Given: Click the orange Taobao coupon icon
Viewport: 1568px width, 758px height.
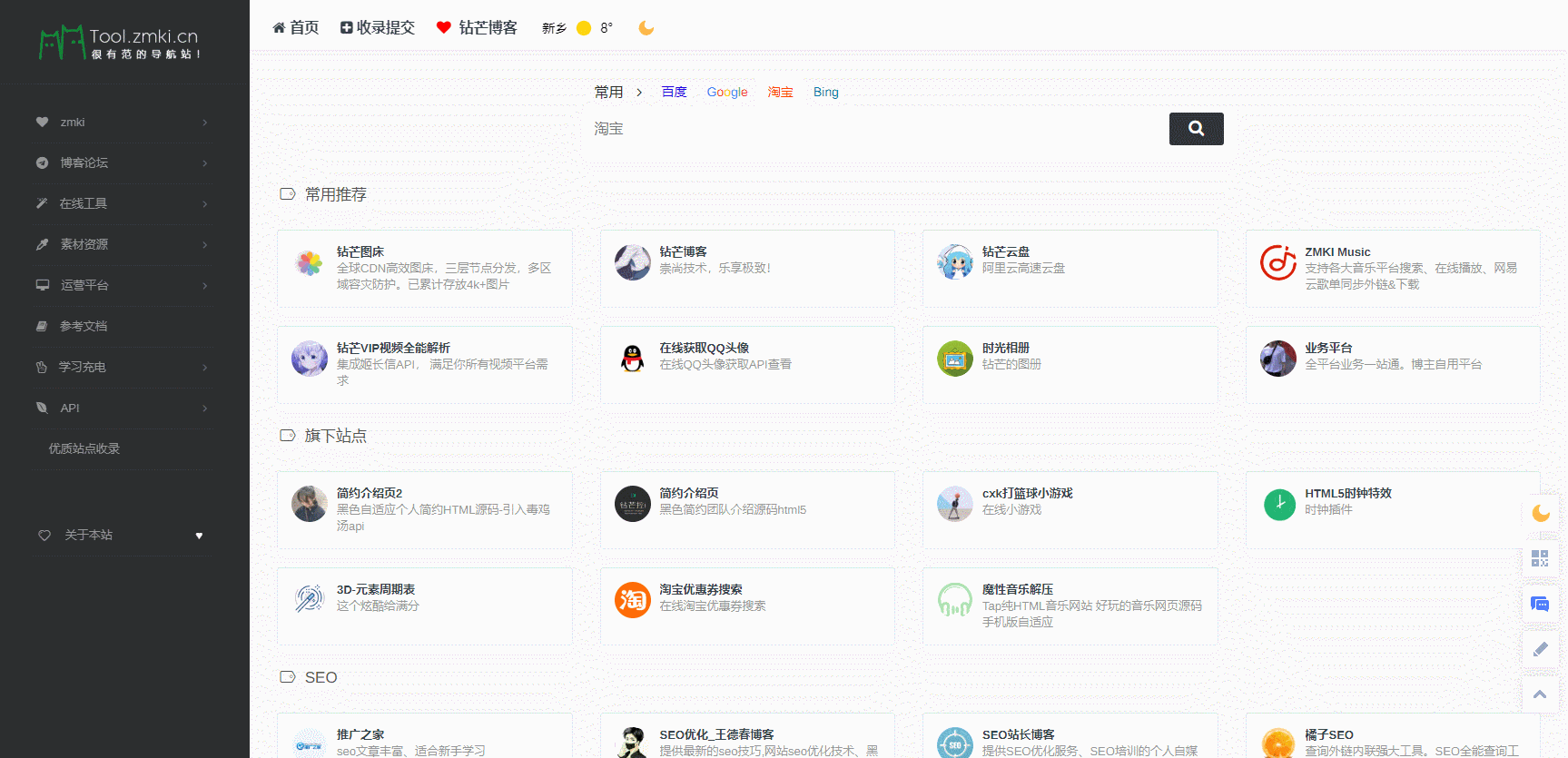Looking at the screenshot, I should (632, 600).
